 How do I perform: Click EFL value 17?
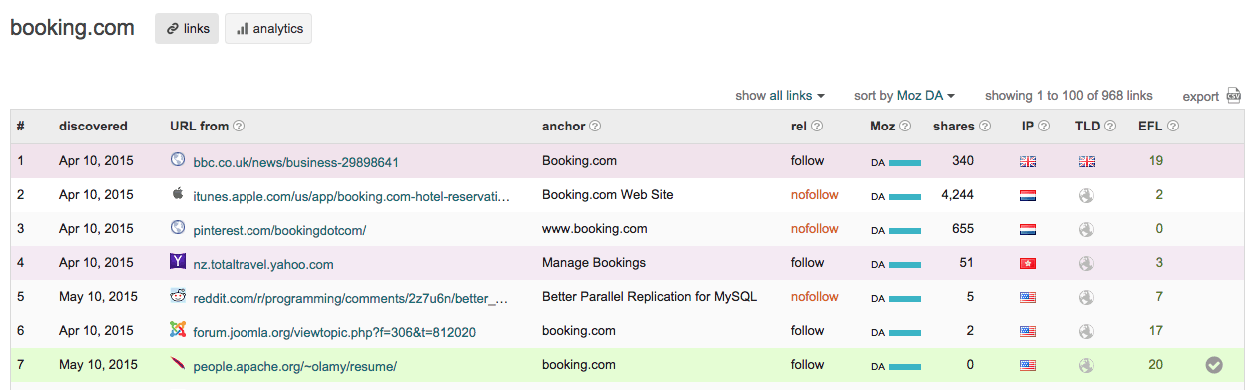1156,330
